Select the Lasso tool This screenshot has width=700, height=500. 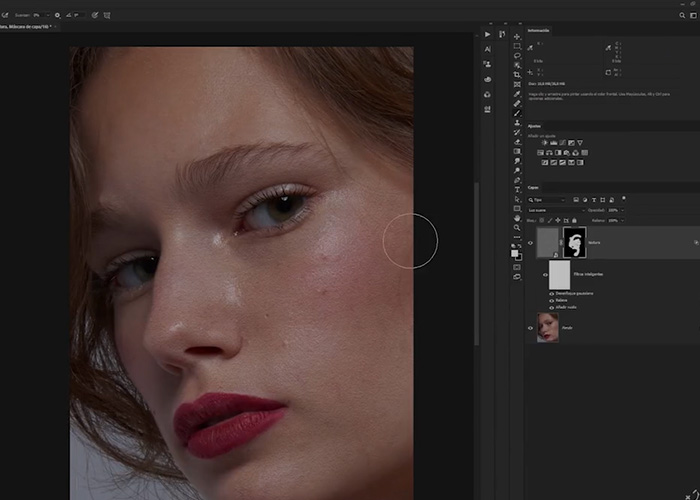[x=517, y=58]
